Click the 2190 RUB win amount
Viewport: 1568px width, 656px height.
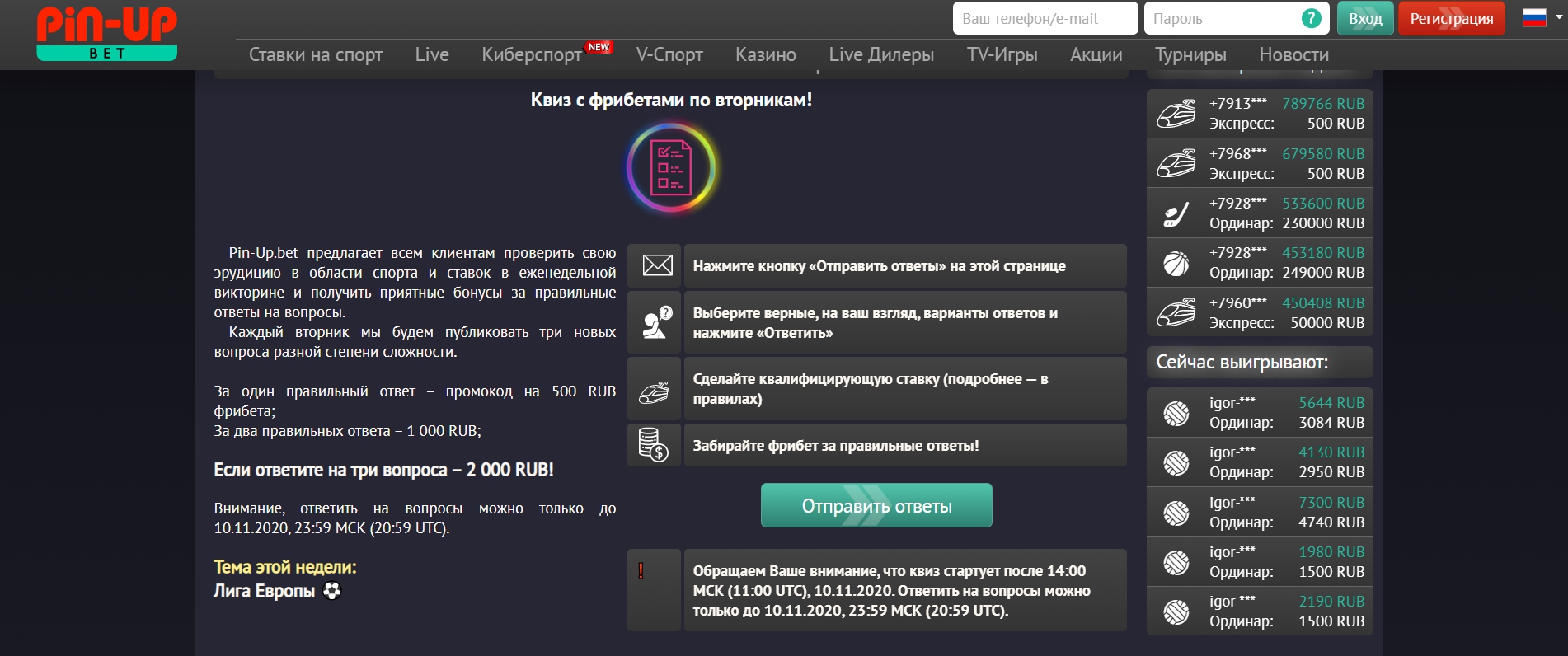(1331, 602)
